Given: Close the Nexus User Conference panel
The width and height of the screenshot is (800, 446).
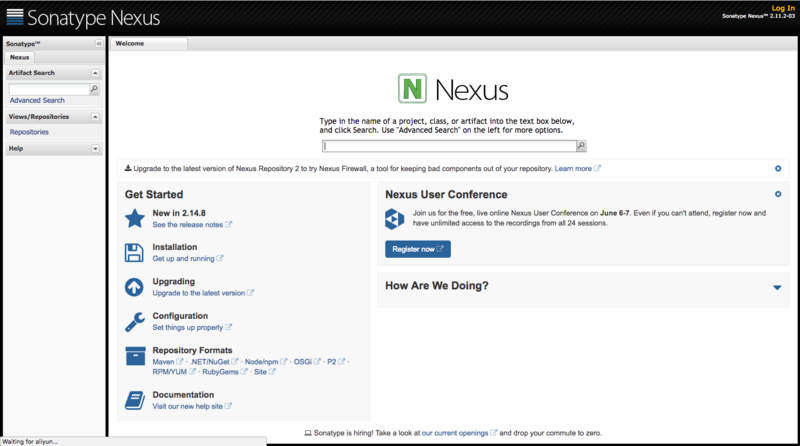Looking at the screenshot, I should point(778,194).
